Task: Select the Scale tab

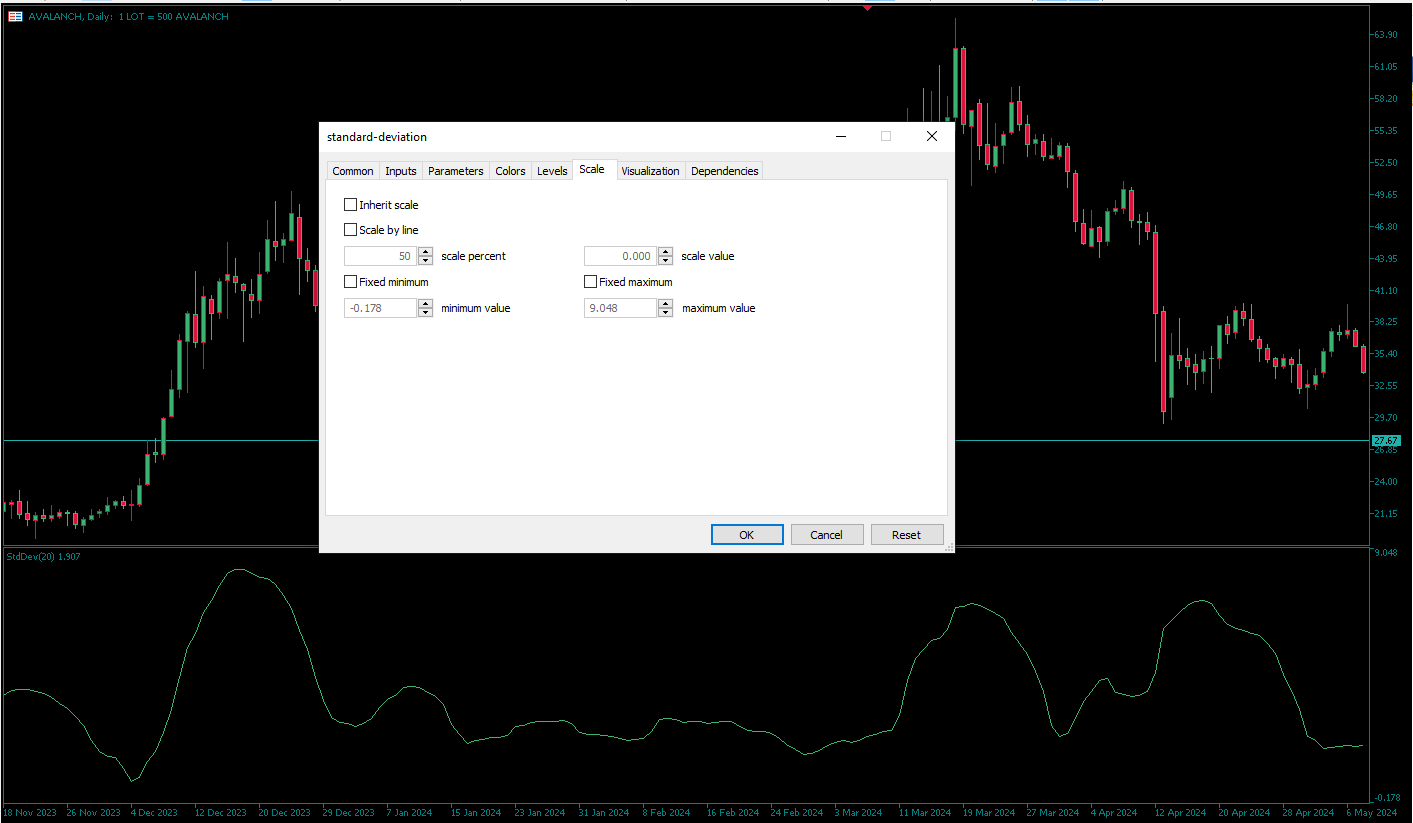Action: tap(592, 170)
